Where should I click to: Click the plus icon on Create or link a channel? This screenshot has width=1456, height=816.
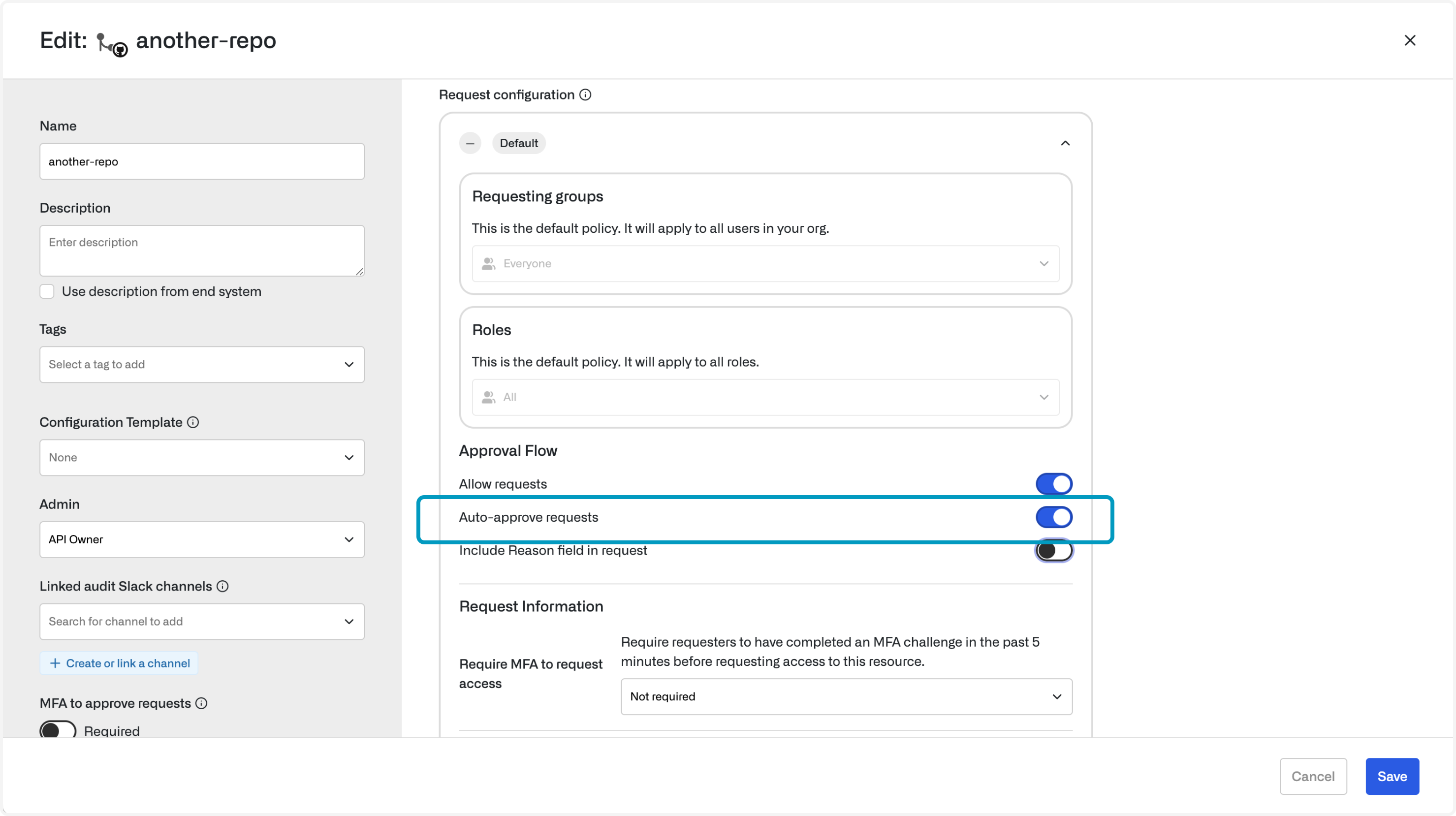coord(55,663)
